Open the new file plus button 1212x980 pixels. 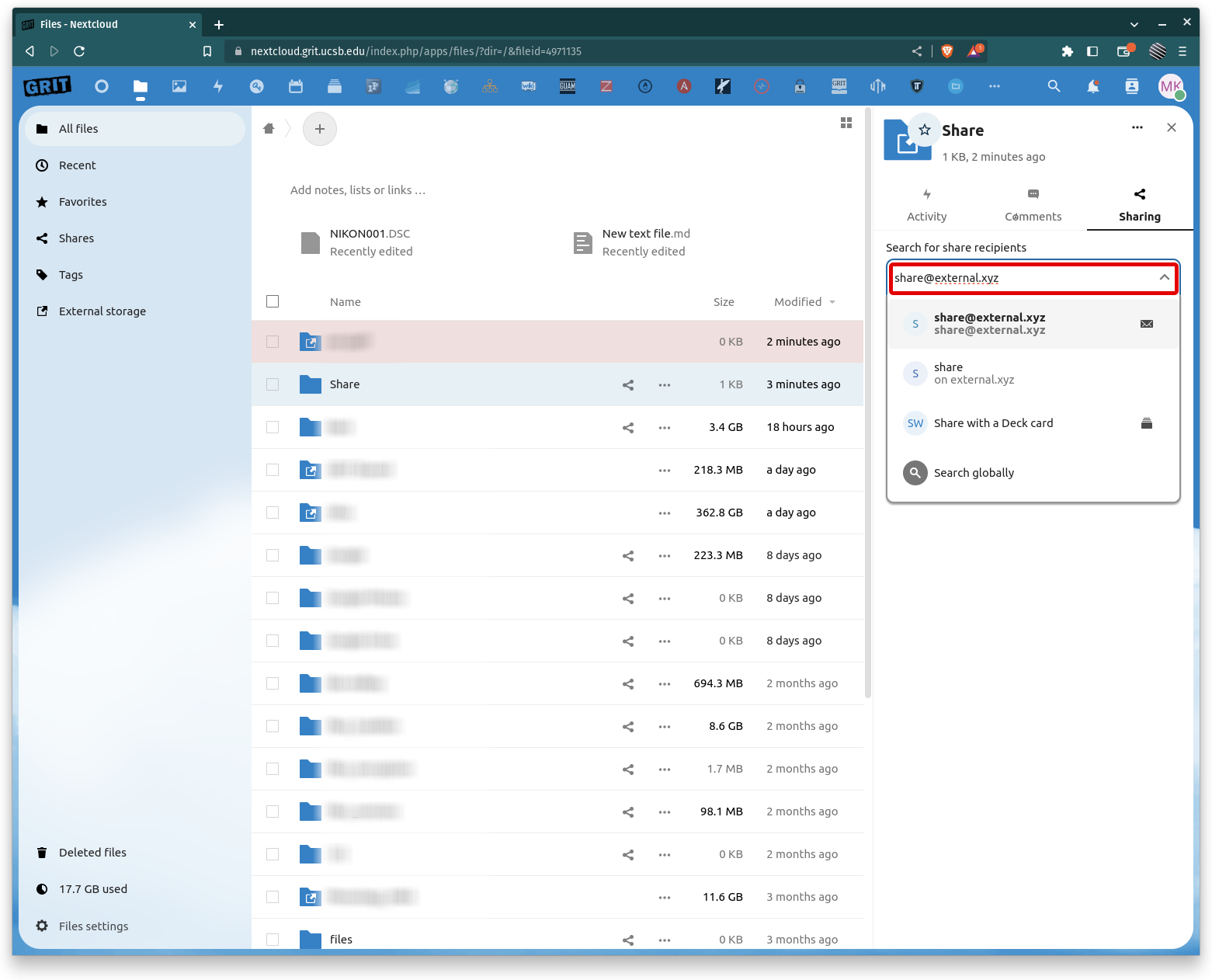[x=320, y=129]
